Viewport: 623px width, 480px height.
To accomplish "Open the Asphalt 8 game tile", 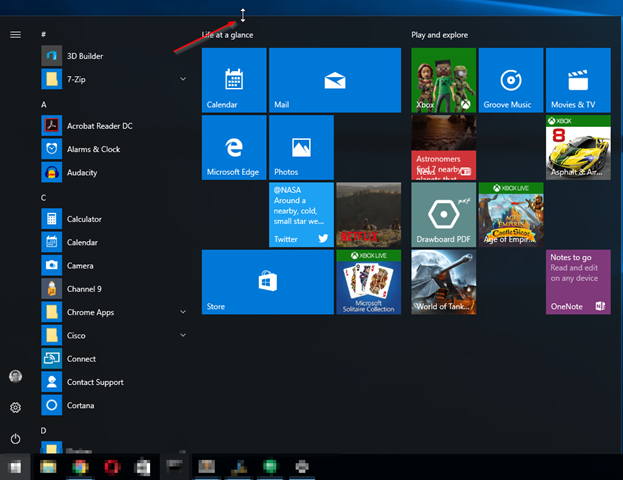I will [x=578, y=147].
